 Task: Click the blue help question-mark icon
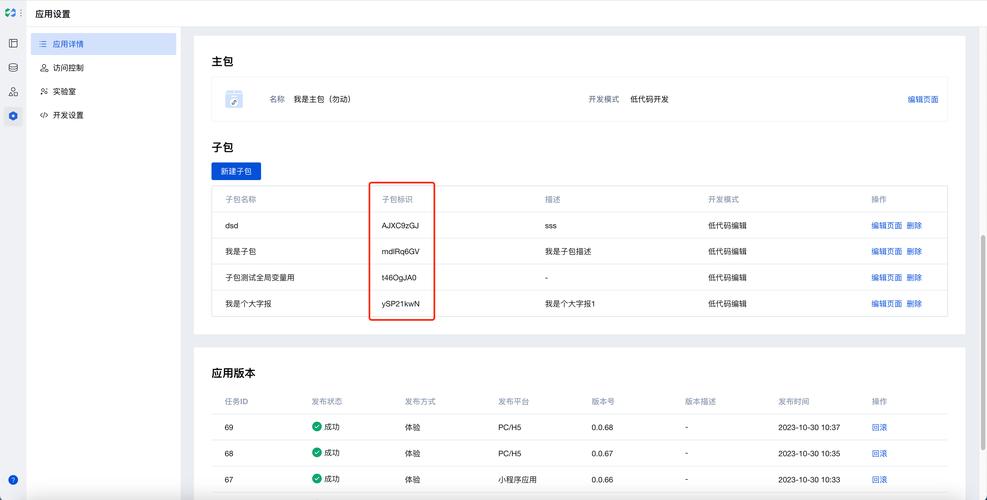[x=13, y=480]
